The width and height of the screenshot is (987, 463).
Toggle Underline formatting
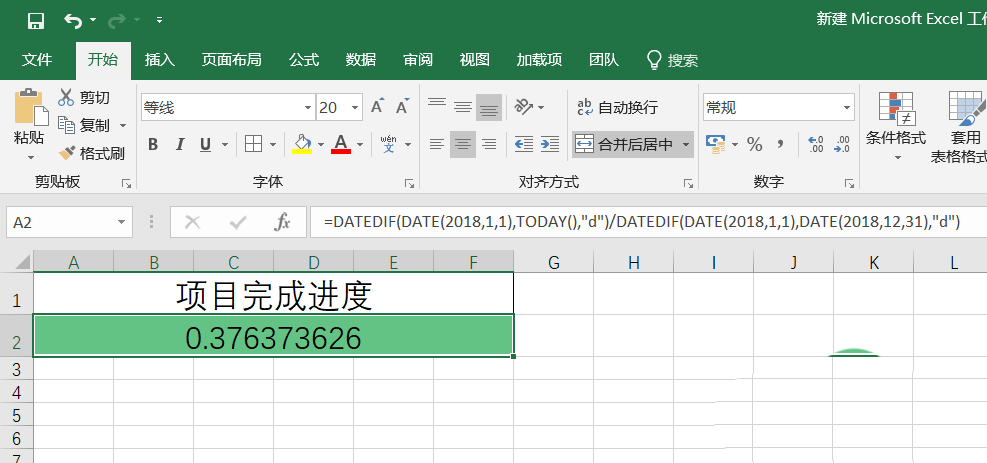[205, 145]
